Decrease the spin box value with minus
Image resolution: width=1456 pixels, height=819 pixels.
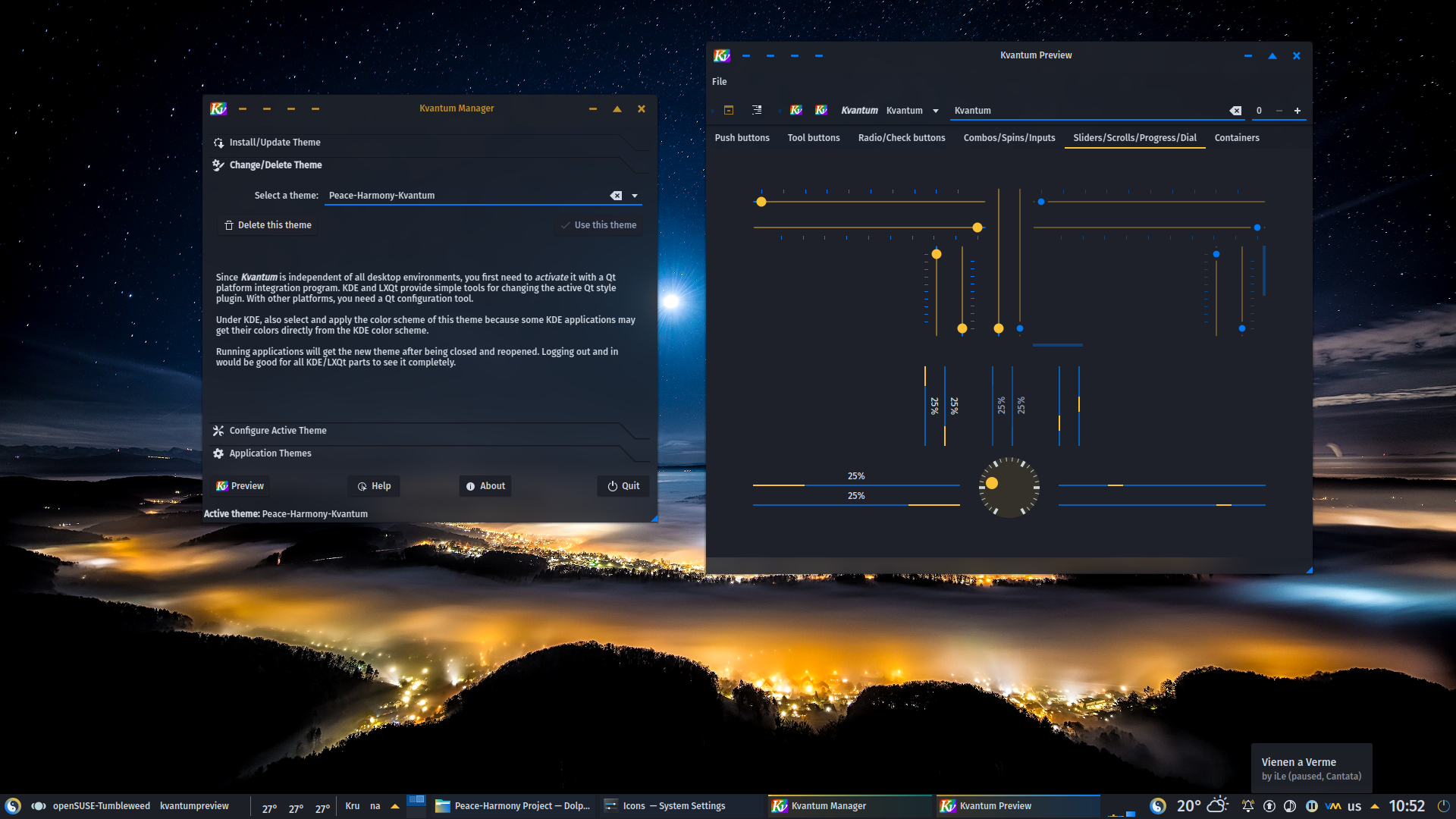pyautogui.click(x=1279, y=111)
